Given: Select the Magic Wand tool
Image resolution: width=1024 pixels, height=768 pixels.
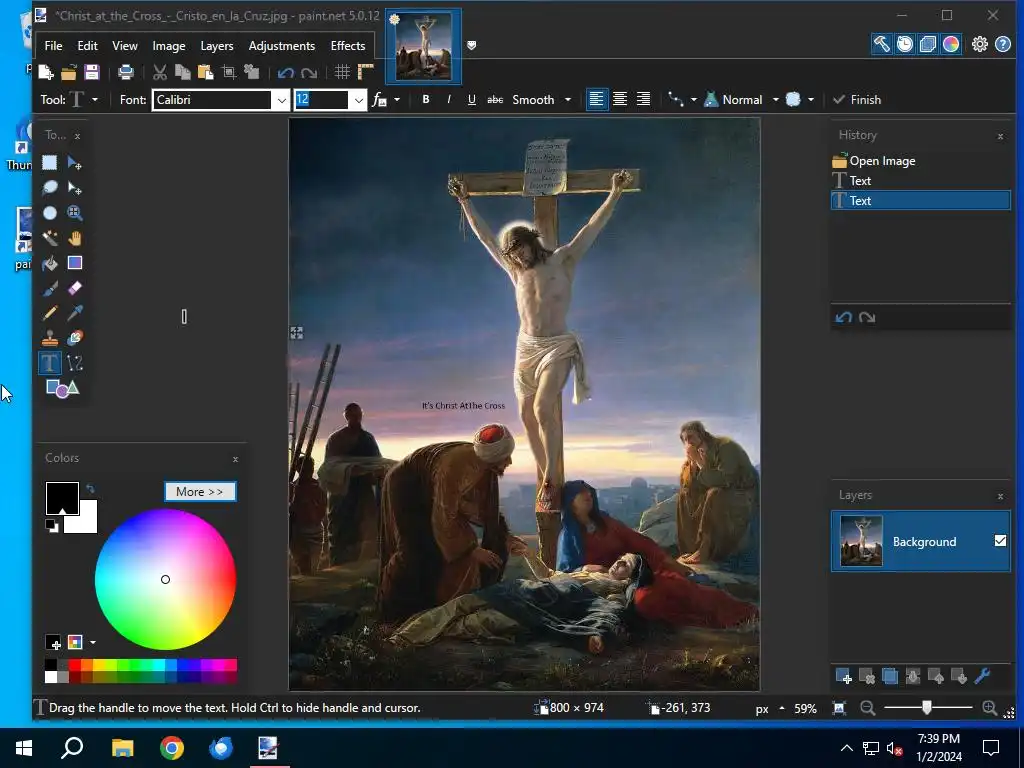Looking at the screenshot, I should click(50, 238).
